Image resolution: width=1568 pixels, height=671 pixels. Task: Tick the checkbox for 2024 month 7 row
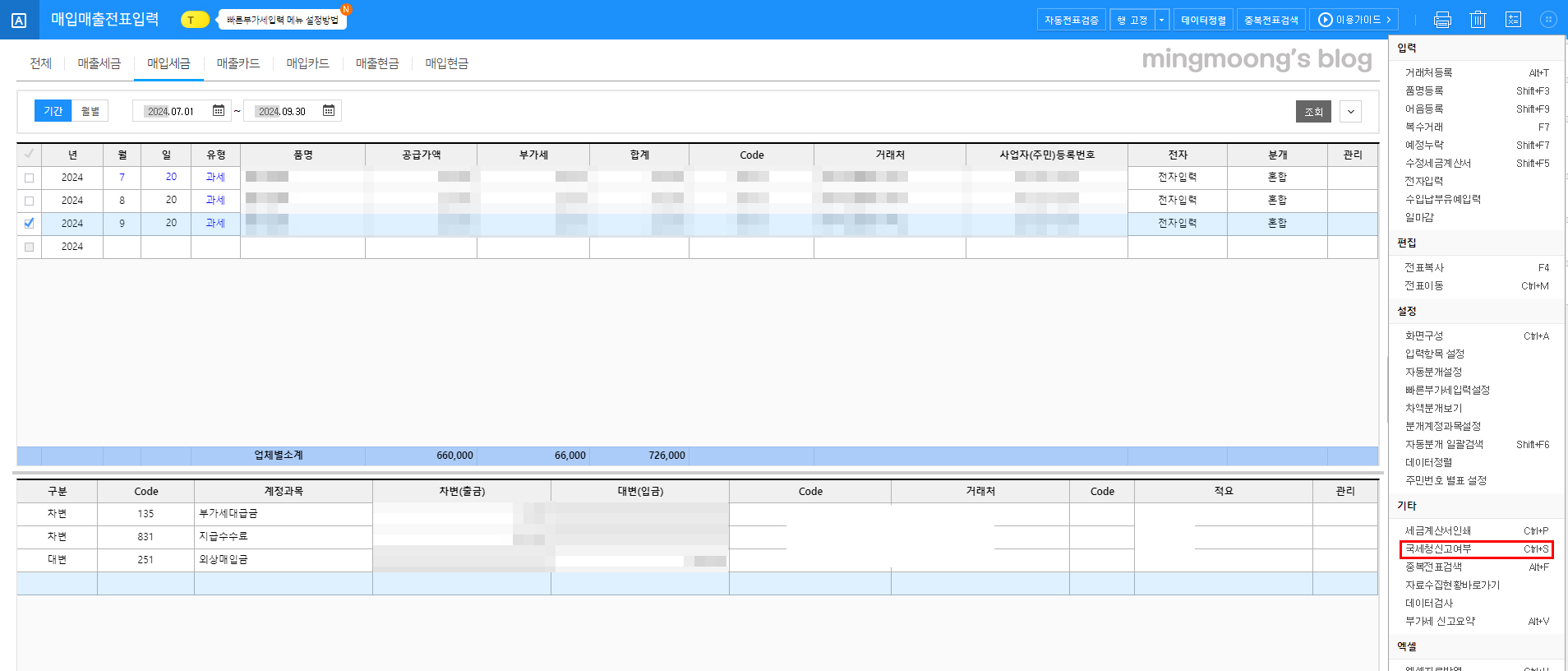[x=30, y=178]
